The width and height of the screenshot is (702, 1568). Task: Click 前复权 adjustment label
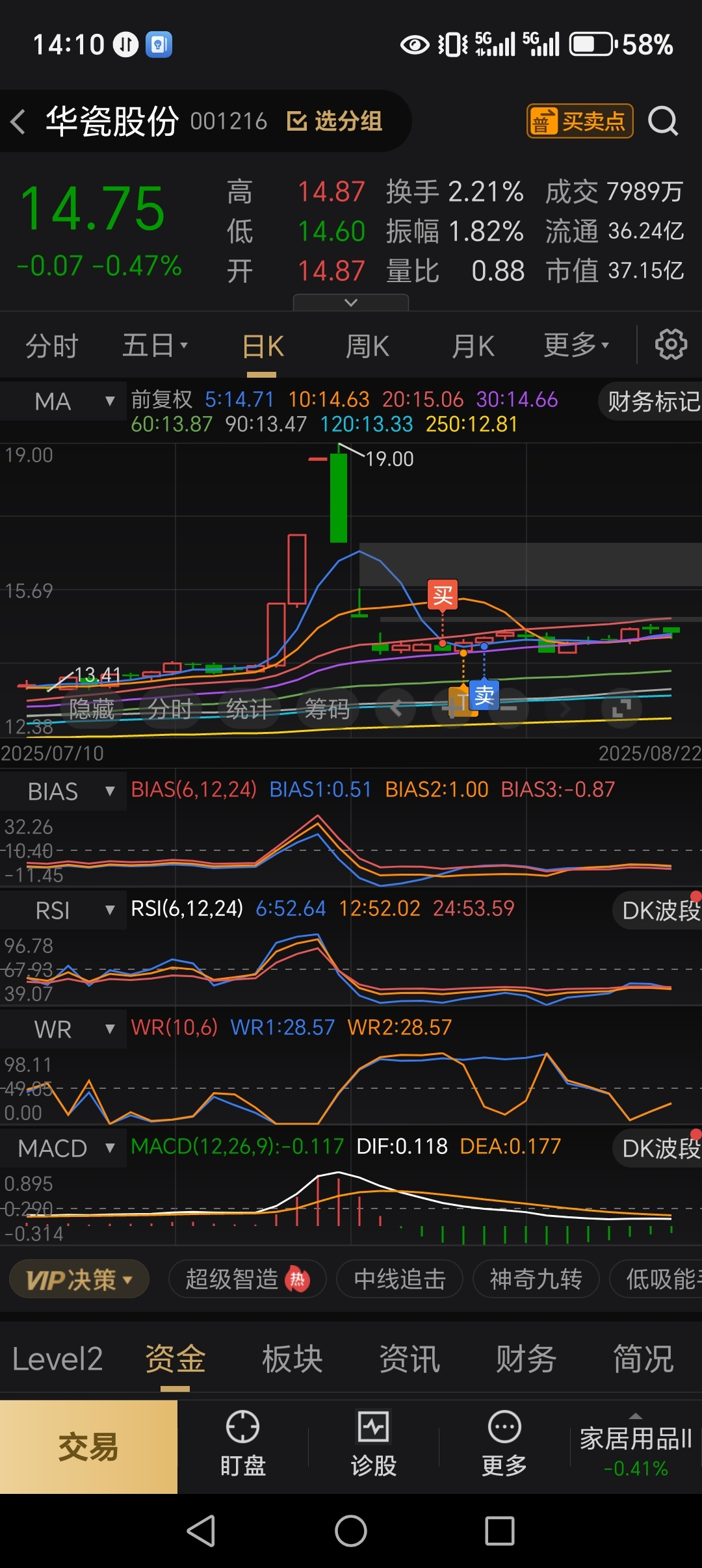(x=162, y=399)
